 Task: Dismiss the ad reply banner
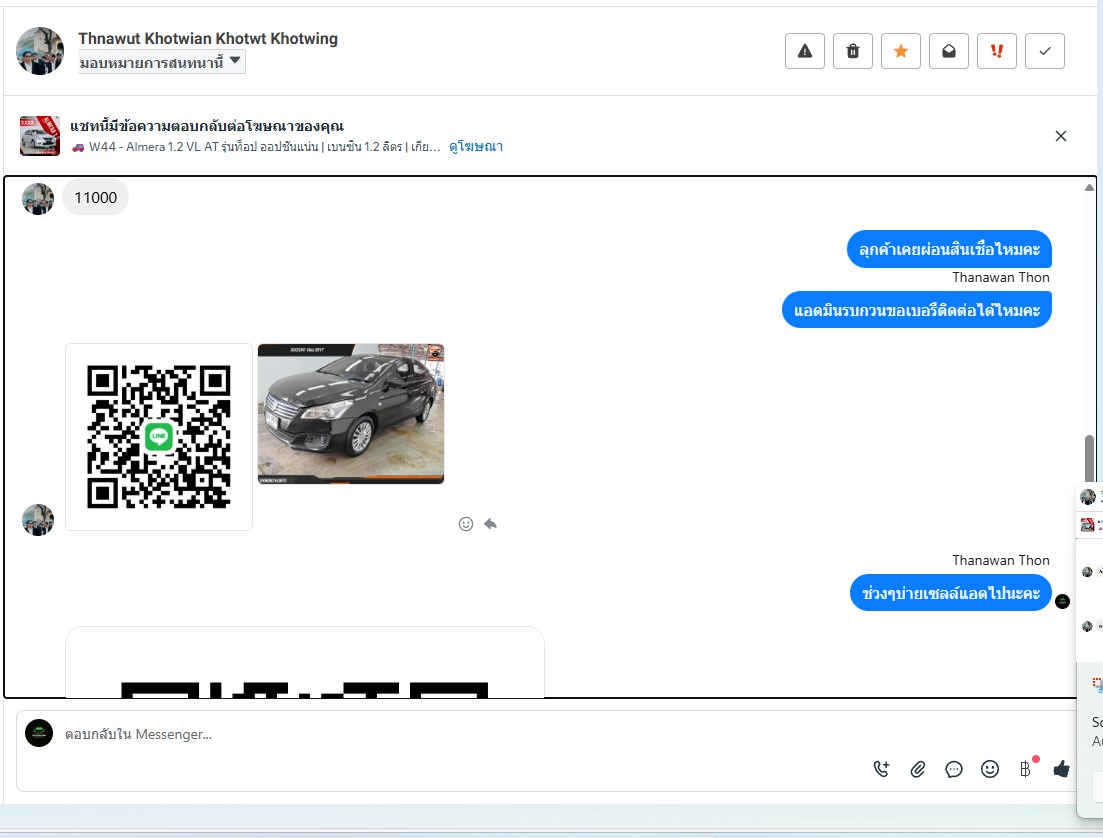1061,136
